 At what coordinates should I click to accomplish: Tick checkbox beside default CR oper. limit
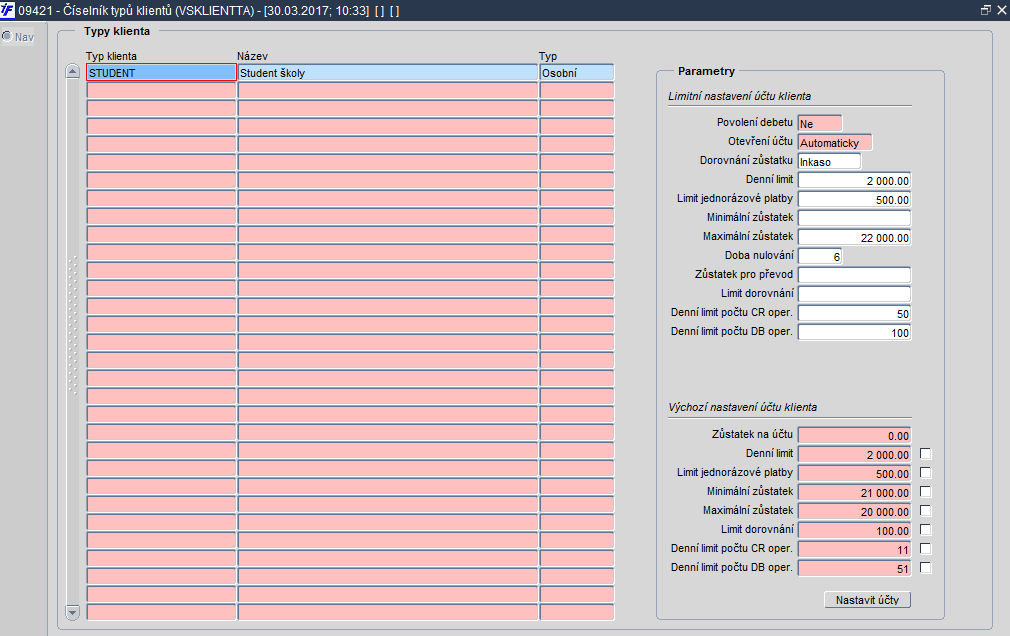[x=926, y=548]
